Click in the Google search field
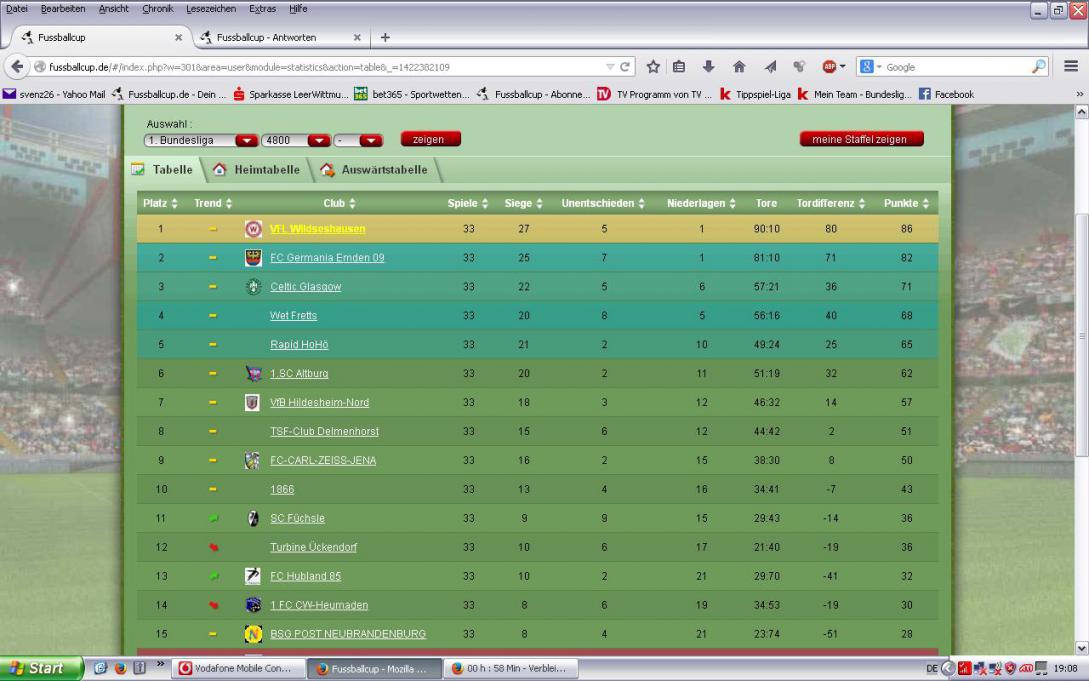The height and width of the screenshot is (681, 1089). [960, 67]
